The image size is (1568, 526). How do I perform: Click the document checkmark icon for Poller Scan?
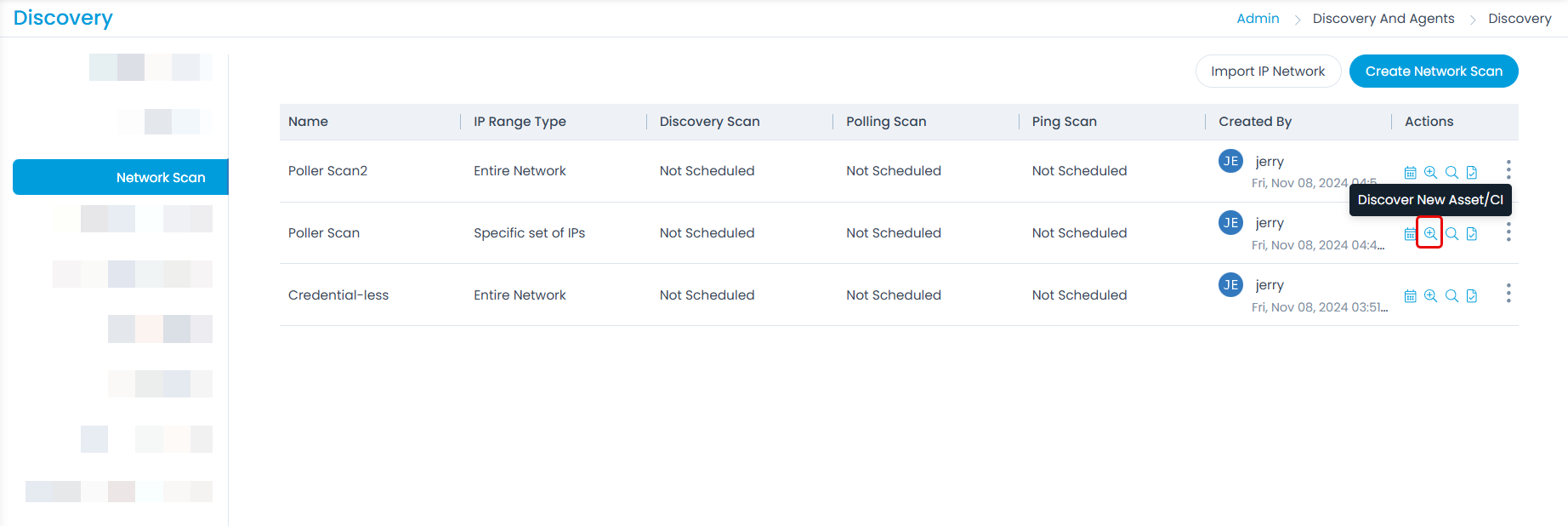click(1472, 234)
